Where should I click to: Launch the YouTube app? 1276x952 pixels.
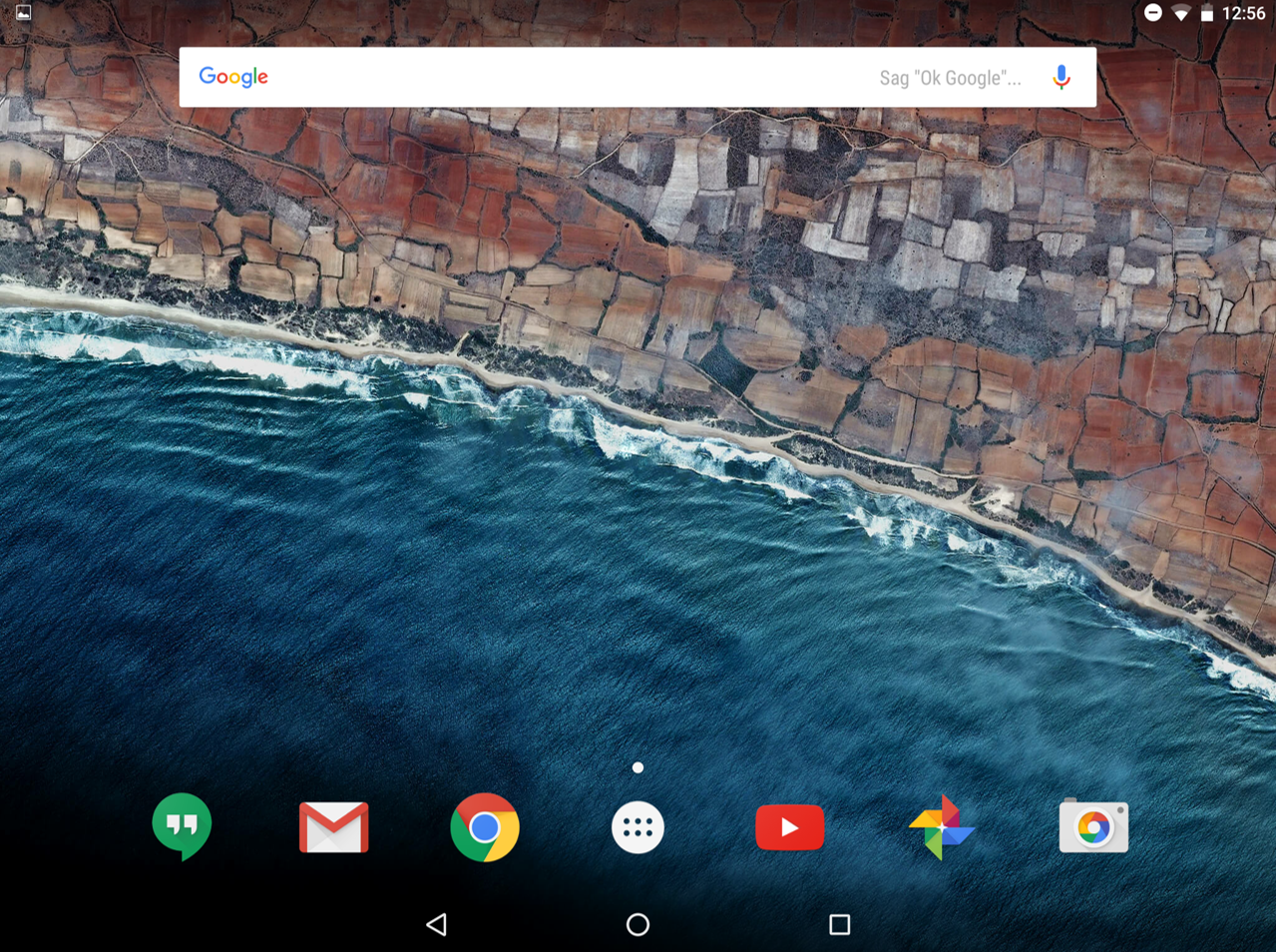click(789, 827)
